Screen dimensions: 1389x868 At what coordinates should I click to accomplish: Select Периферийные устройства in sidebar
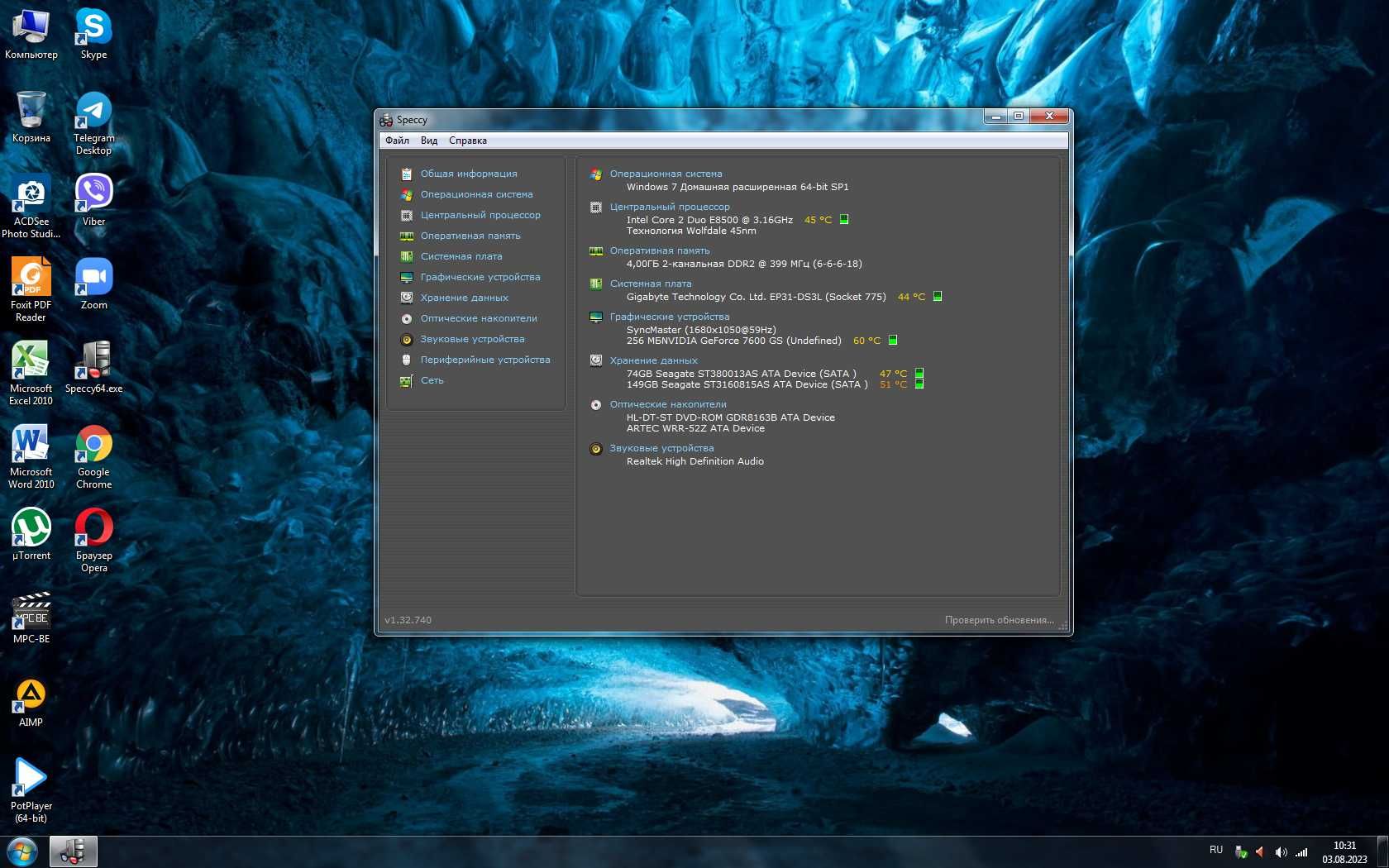(485, 360)
